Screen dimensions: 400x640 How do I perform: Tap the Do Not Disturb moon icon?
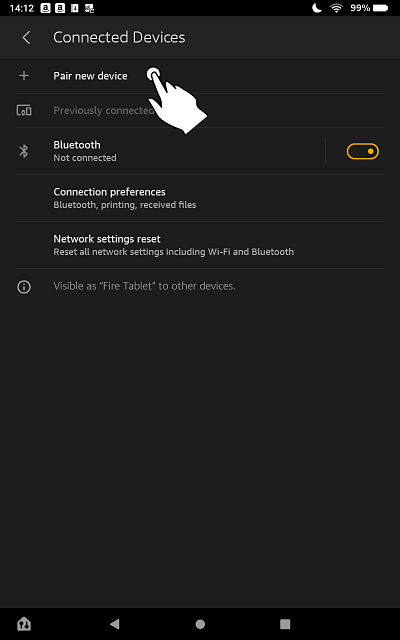pos(317,8)
